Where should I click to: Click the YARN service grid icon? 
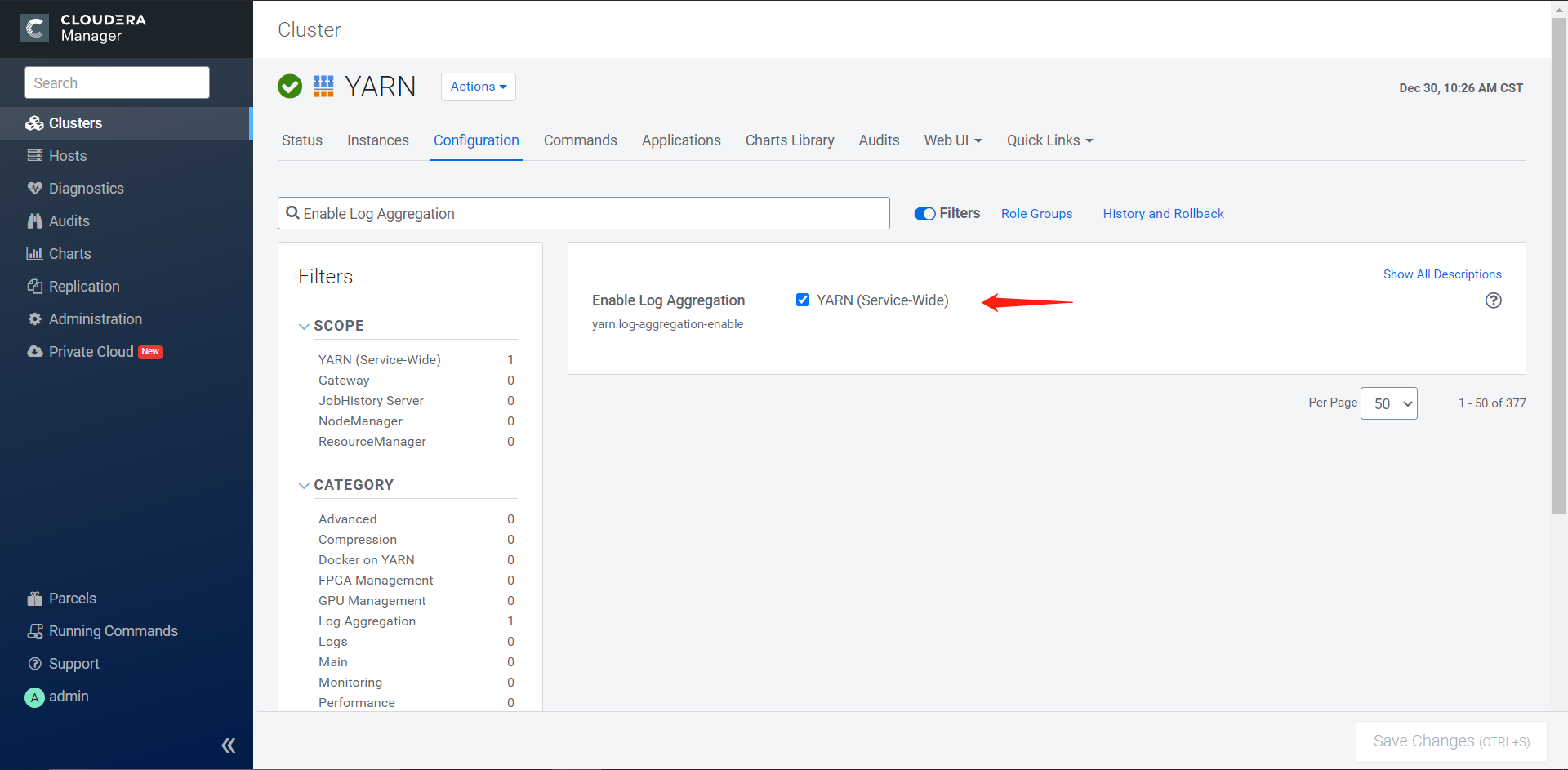(x=323, y=87)
